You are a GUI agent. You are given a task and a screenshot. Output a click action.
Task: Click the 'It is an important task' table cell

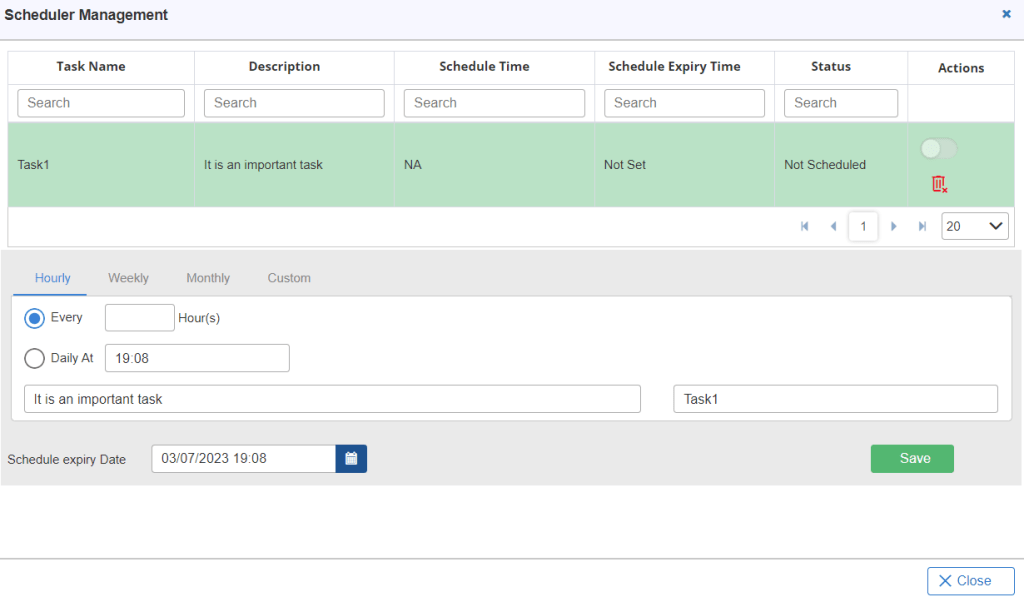pos(295,165)
